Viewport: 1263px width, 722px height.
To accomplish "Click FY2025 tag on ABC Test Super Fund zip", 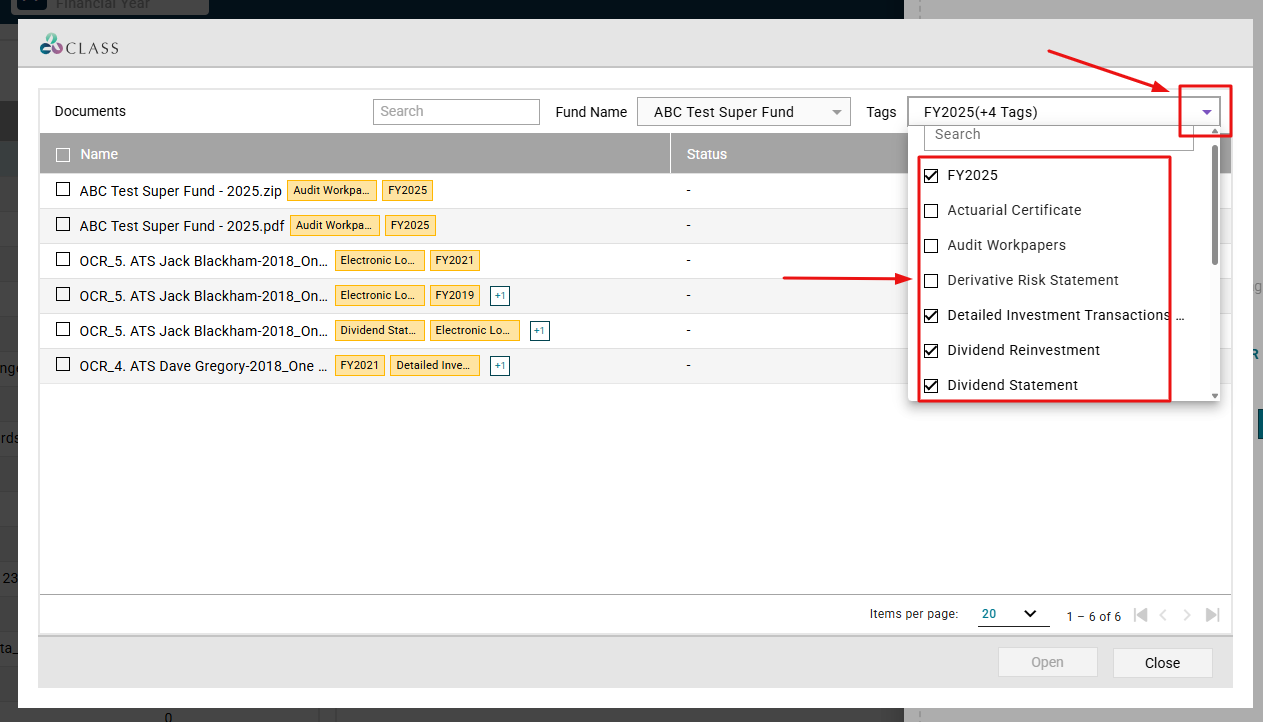I will tap(408, 190).
